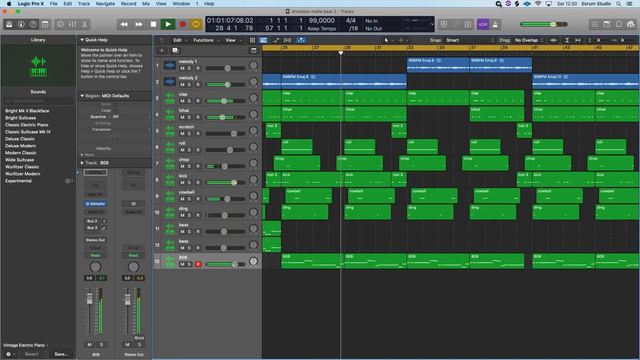
Task: Toggle the purple Count-in 1234 button
Action: tap(483, 24)
